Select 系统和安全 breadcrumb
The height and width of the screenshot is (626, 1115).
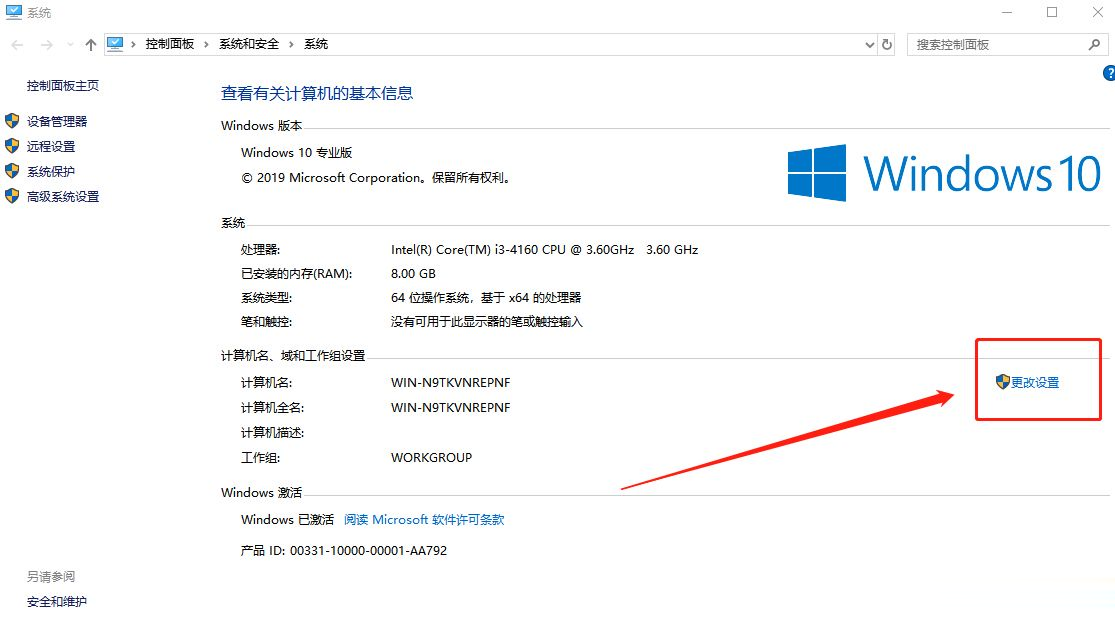[249, 44]
